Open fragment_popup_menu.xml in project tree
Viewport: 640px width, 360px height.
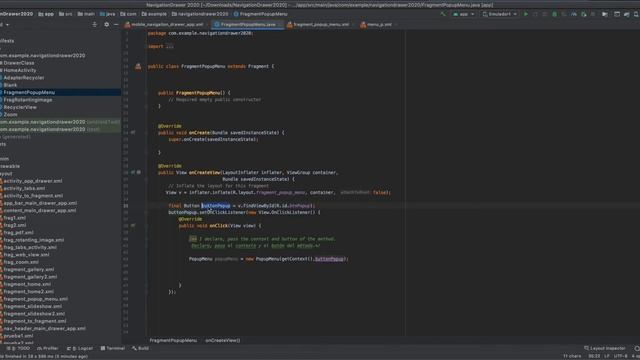[x=36, y=299]
